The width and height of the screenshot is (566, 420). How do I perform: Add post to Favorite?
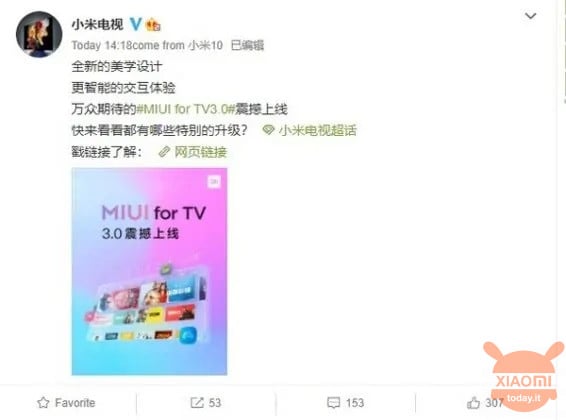tap(66, 403)
